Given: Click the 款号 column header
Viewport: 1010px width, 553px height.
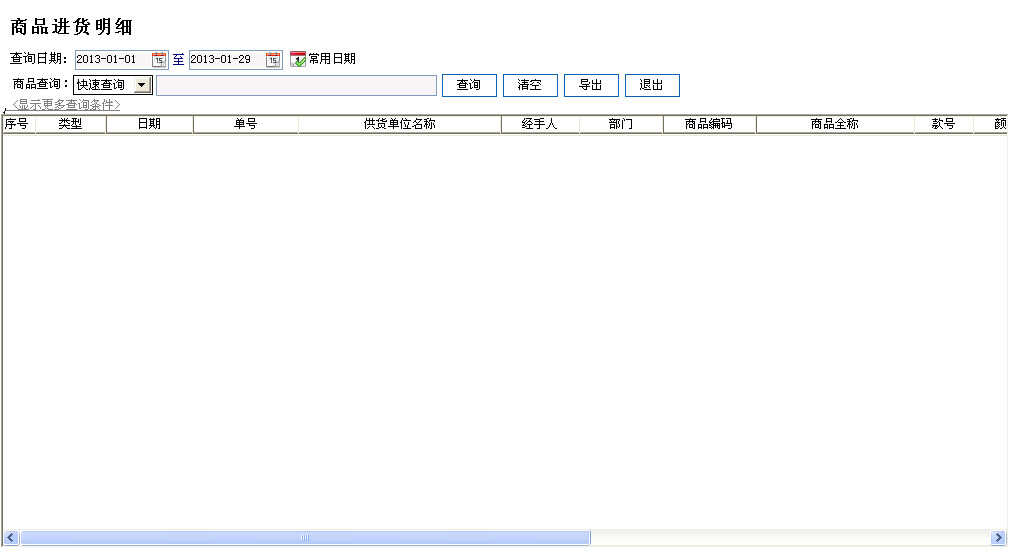Looking at the screenshot, I should click(x=944, y=124).
